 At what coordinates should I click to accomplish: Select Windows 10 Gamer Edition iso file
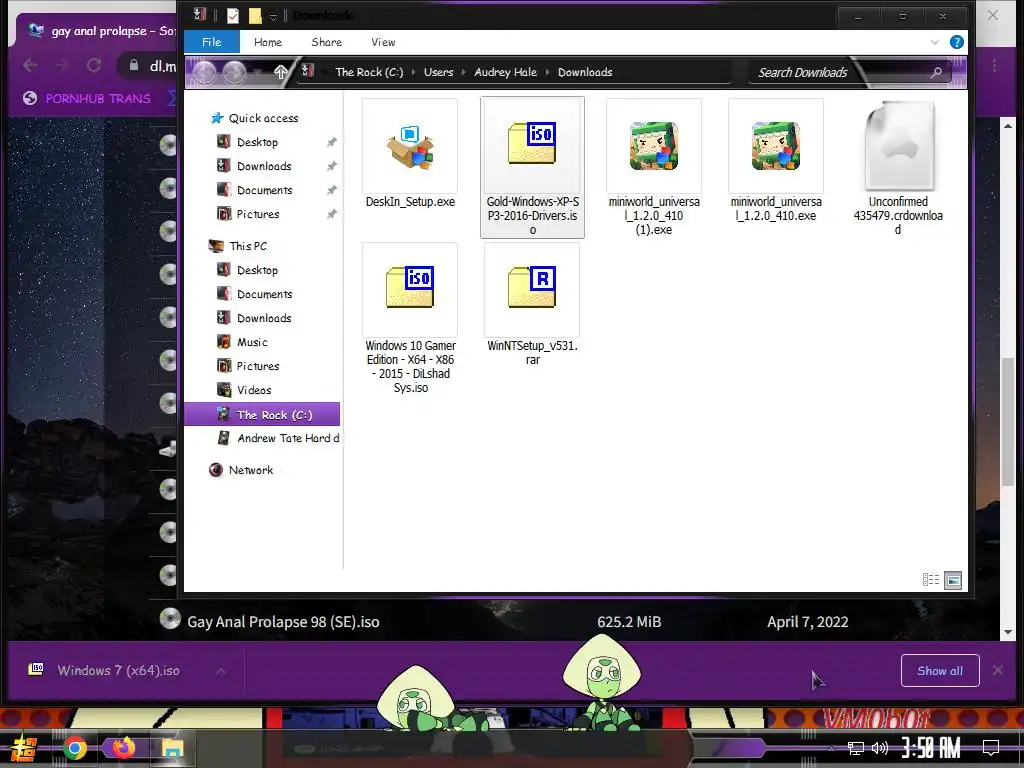(410, 318)
